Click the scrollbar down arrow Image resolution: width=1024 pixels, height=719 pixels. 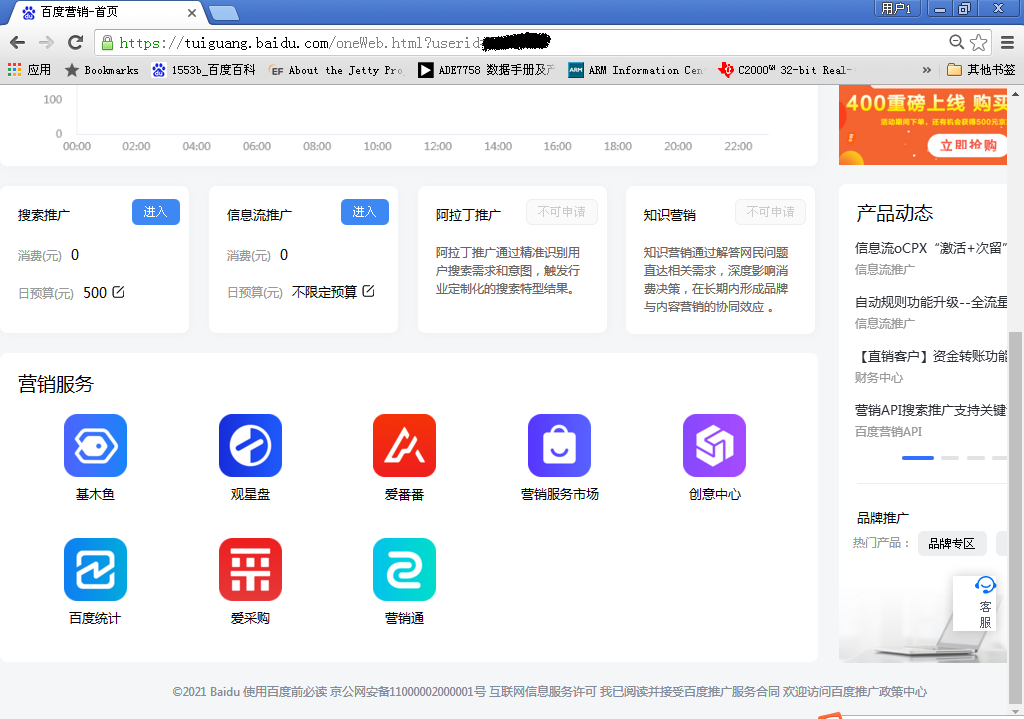(x=1016, y=711)
